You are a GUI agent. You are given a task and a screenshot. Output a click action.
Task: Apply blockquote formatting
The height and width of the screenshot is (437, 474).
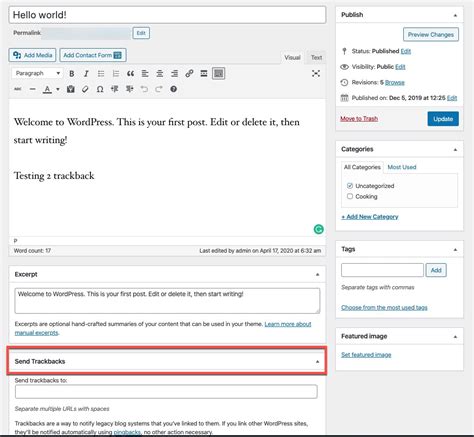pyautogui.click(x=130, y=74)
